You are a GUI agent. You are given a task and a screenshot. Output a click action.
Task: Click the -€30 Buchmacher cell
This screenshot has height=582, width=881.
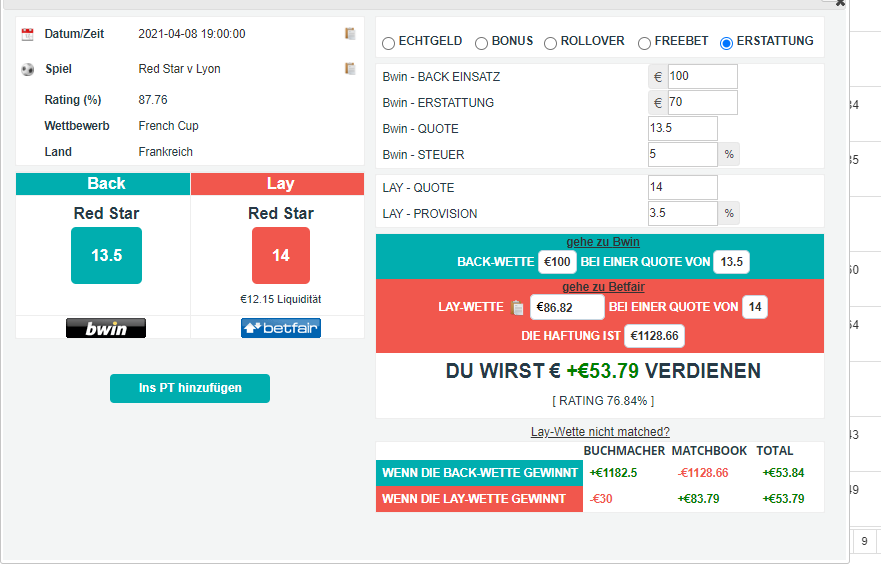[x=601, y=499]
